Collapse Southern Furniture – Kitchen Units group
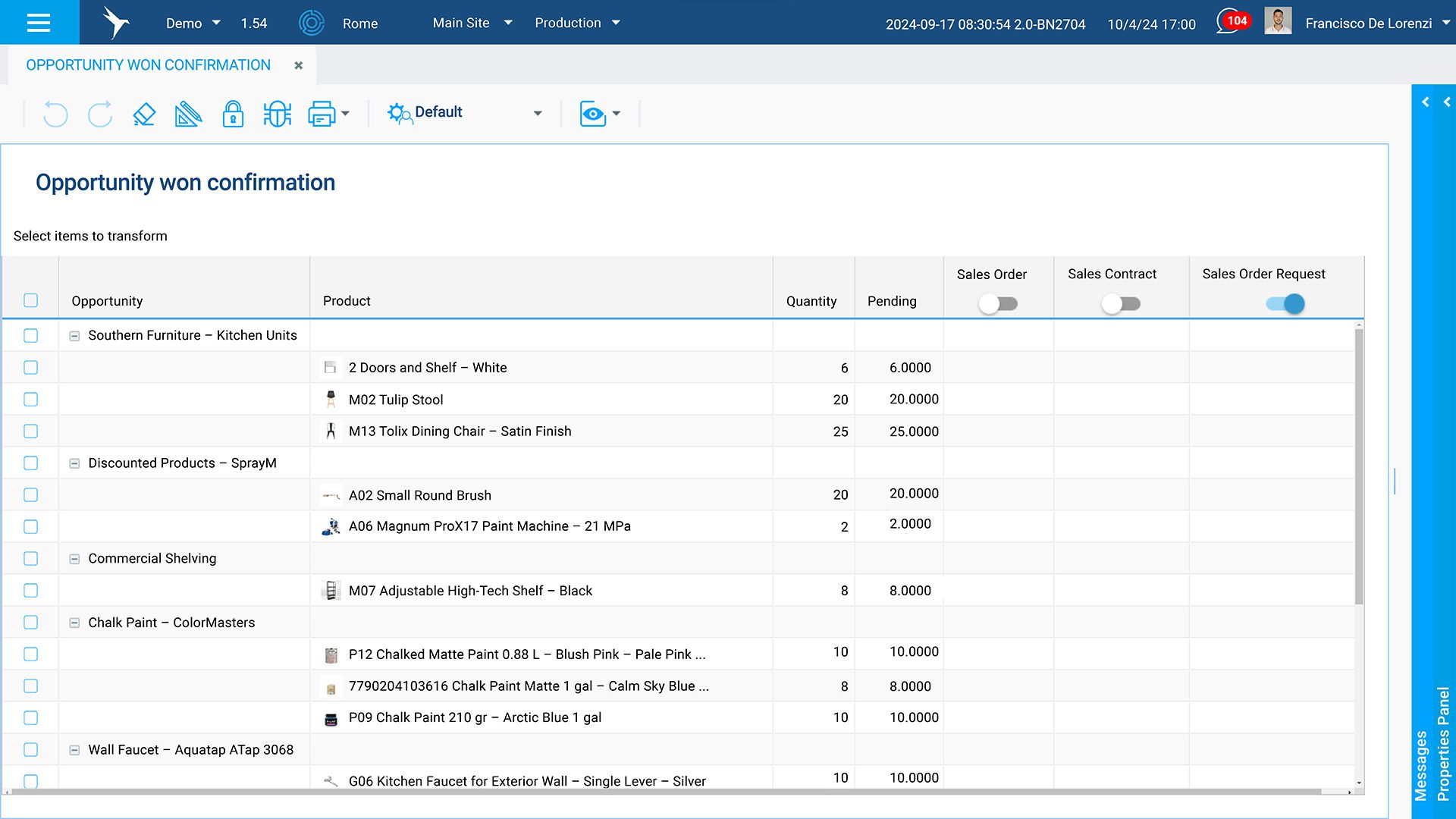 (x=74, y=336)
